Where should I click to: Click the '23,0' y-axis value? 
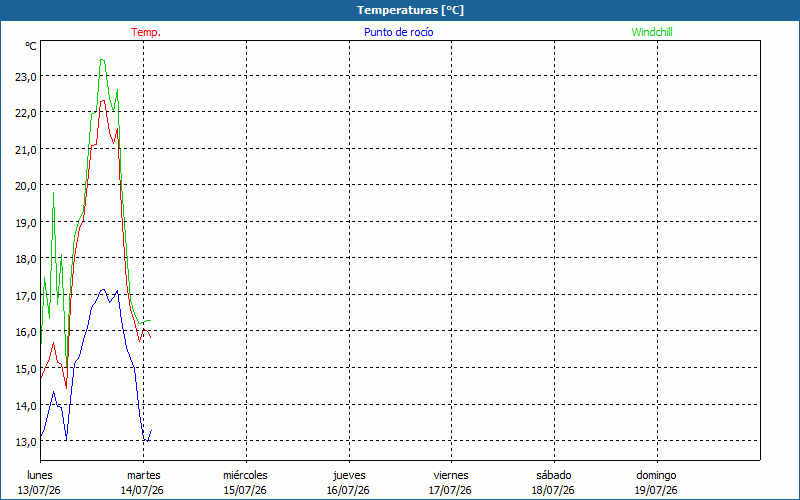(26, 77)
